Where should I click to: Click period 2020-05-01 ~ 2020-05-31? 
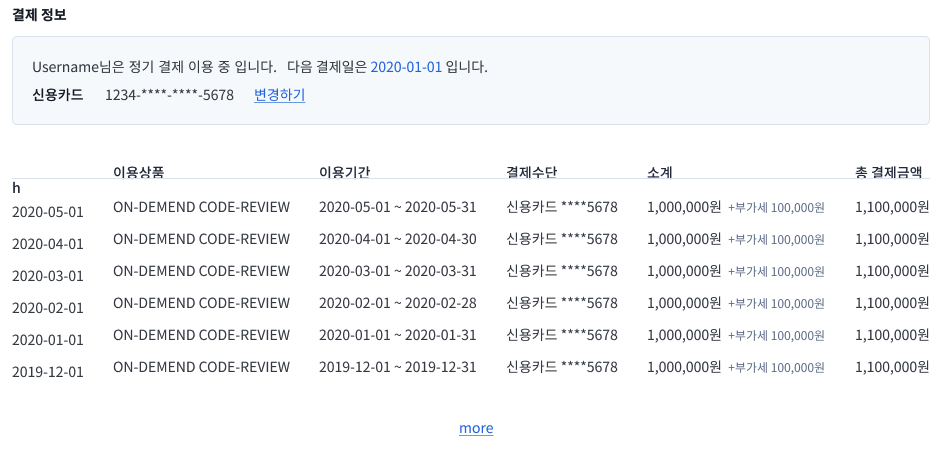398,208
